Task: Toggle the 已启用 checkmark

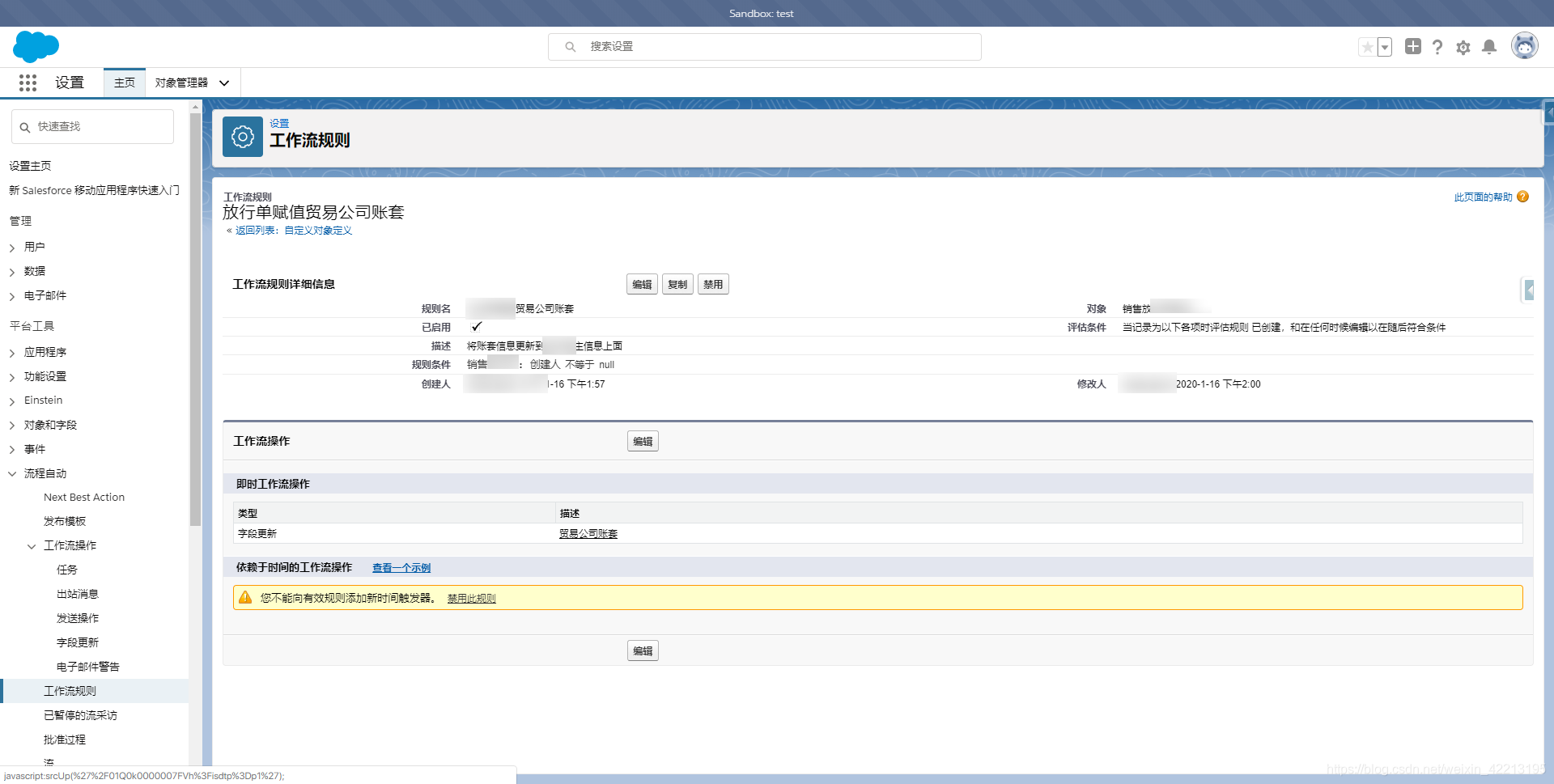Action: click(477, 327)
